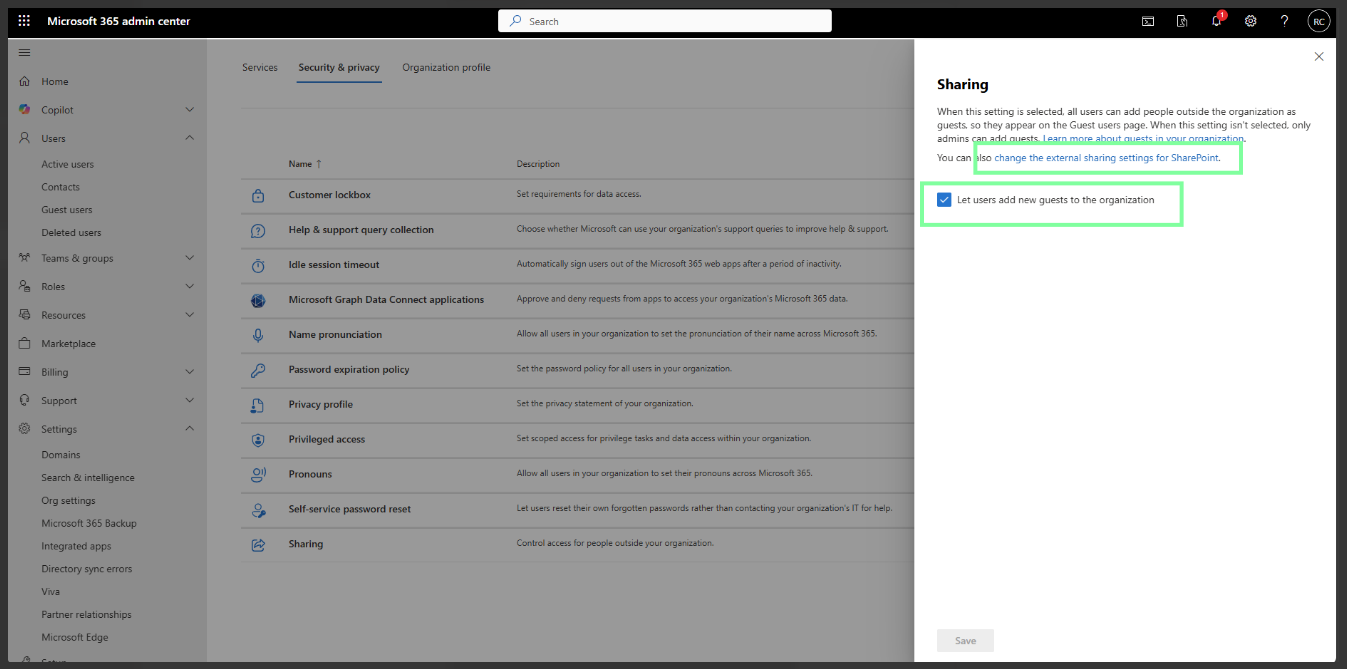Expand the Billing chevron

(x=190, y=372)
